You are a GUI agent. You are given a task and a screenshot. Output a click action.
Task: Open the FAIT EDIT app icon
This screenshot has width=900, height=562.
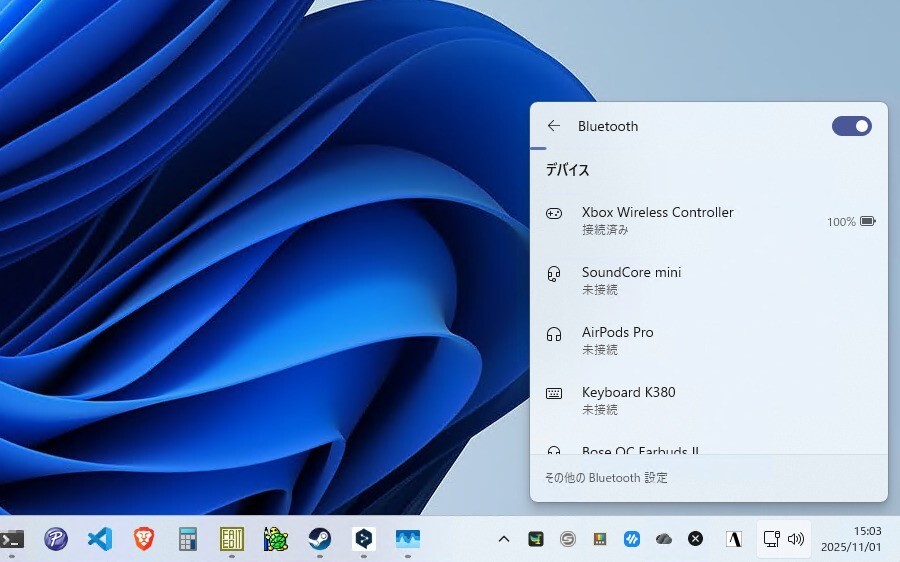click(232, 539)
